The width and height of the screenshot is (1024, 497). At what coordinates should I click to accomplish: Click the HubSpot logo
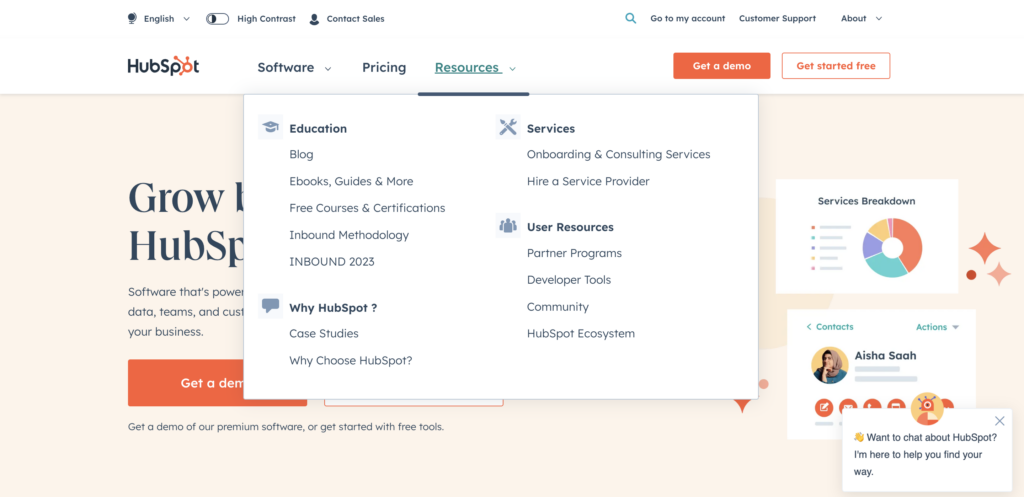[x=163, y=67]
